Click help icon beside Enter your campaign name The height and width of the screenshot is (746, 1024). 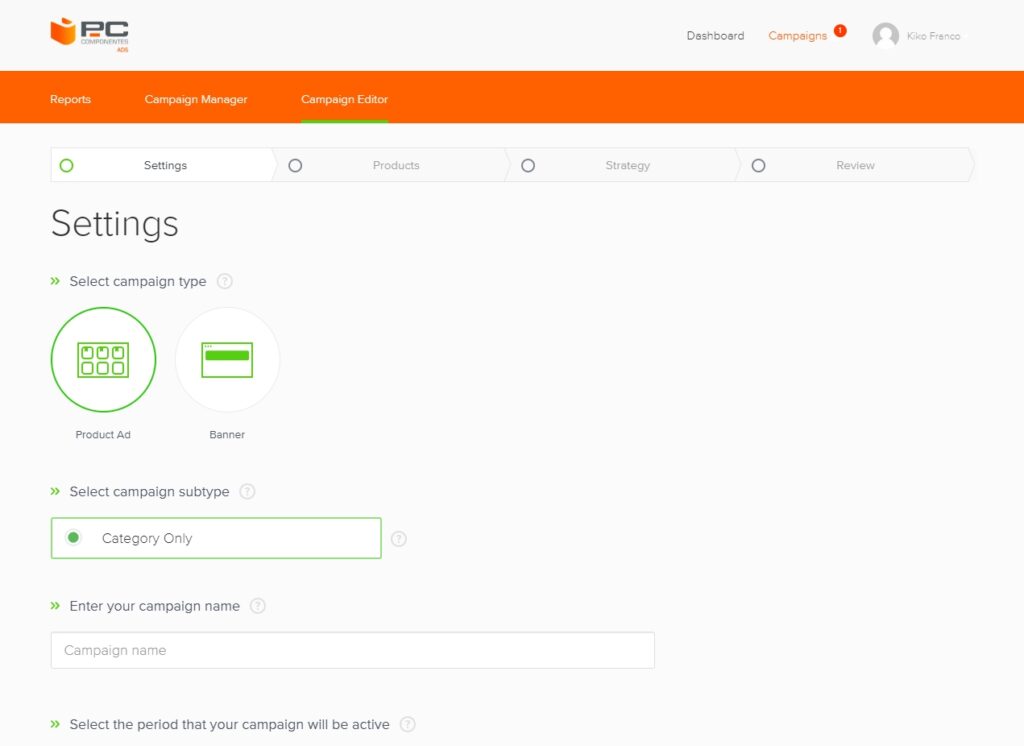click(x=258, y=606)
